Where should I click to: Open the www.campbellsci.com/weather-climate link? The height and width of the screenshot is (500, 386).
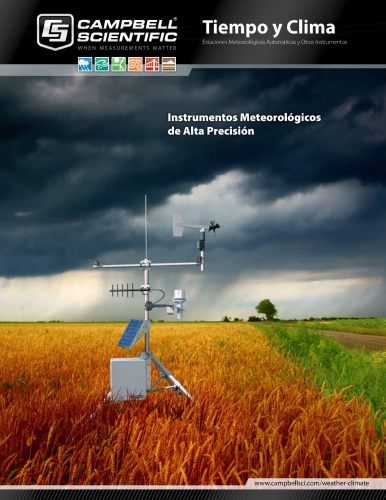(x=312, y=483)
